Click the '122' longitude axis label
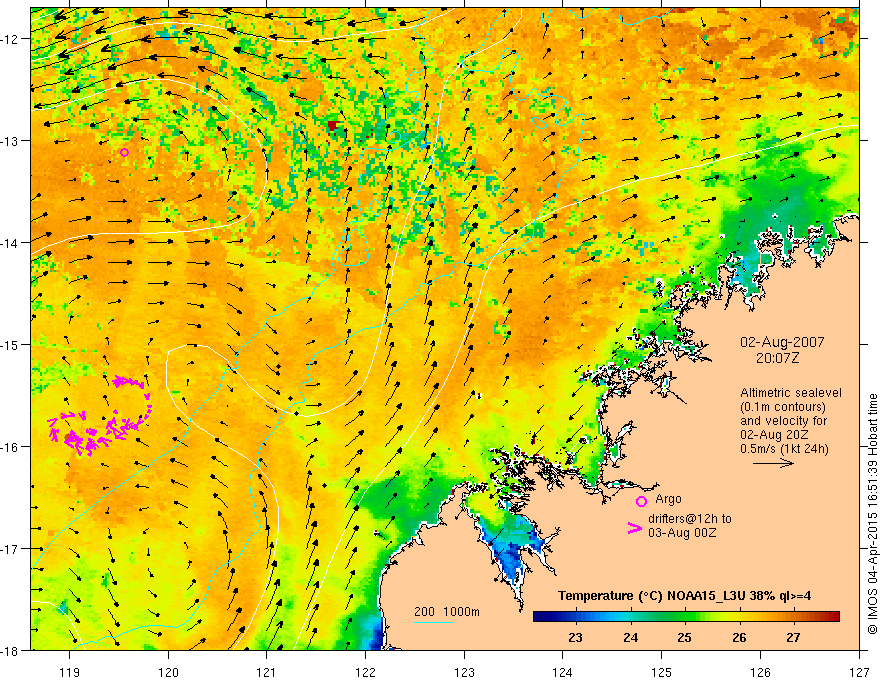880x680 pixels. [365, 672]
